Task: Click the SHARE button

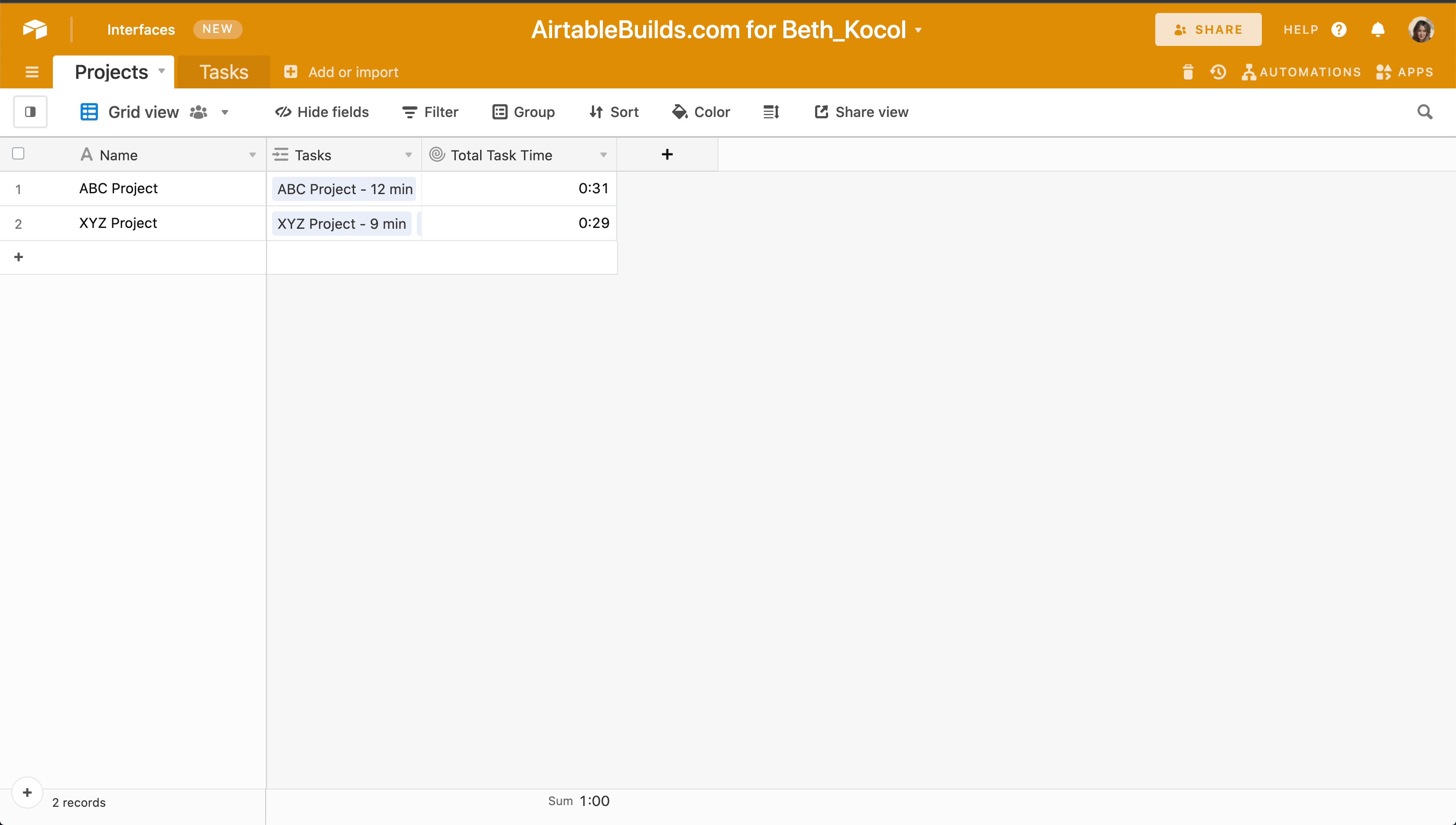Action: (x=1208, y=29)
